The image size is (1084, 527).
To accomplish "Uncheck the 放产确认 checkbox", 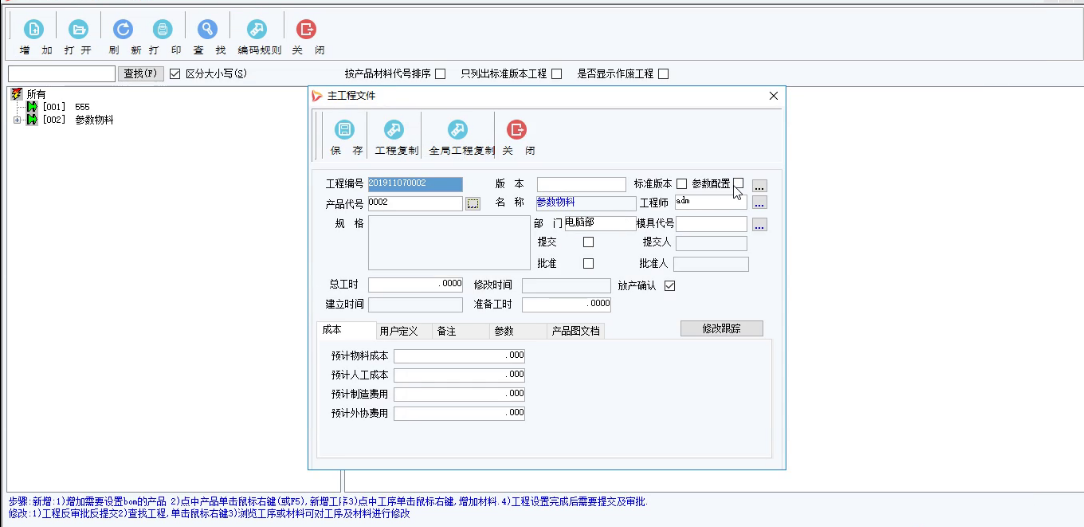I will point(670,286).
